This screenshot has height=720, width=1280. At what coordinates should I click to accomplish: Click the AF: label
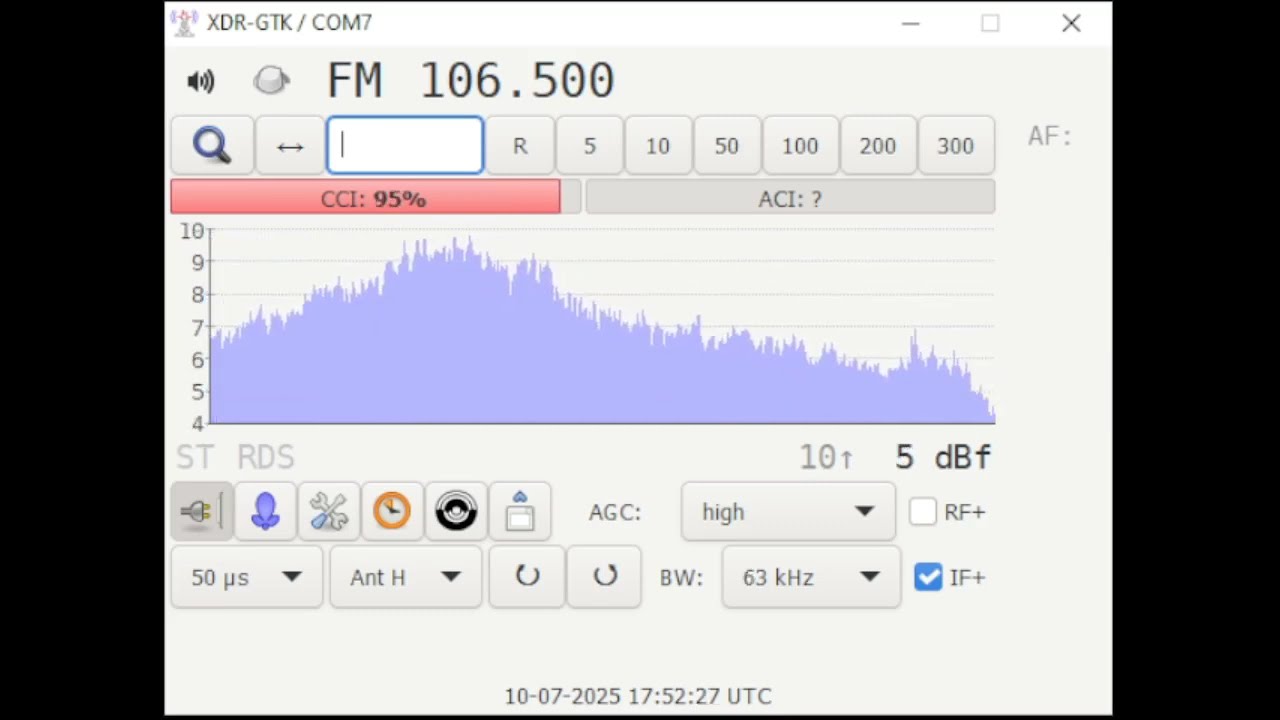(1049, 136)
